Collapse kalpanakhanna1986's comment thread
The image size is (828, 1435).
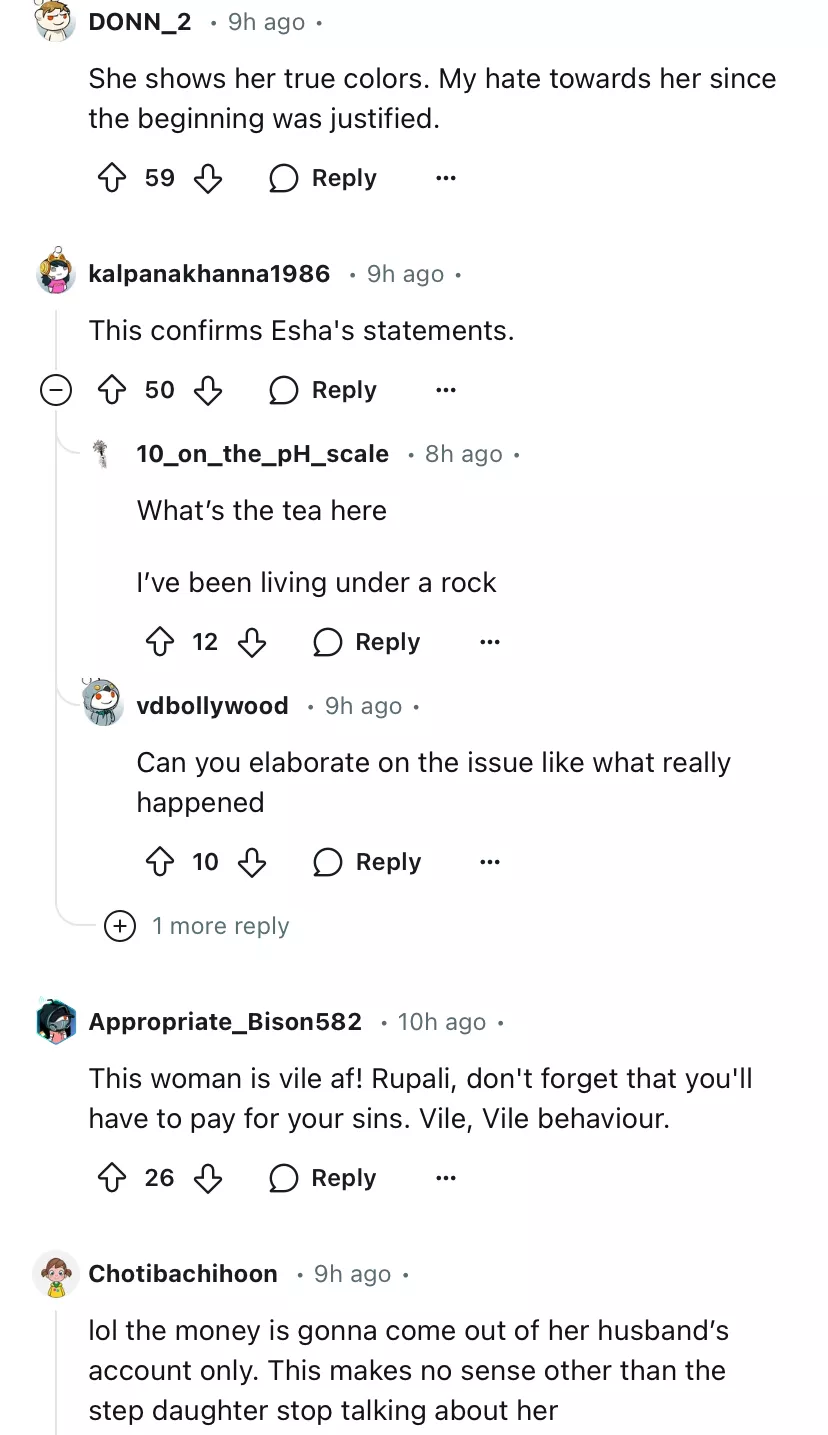pos(56,390)
